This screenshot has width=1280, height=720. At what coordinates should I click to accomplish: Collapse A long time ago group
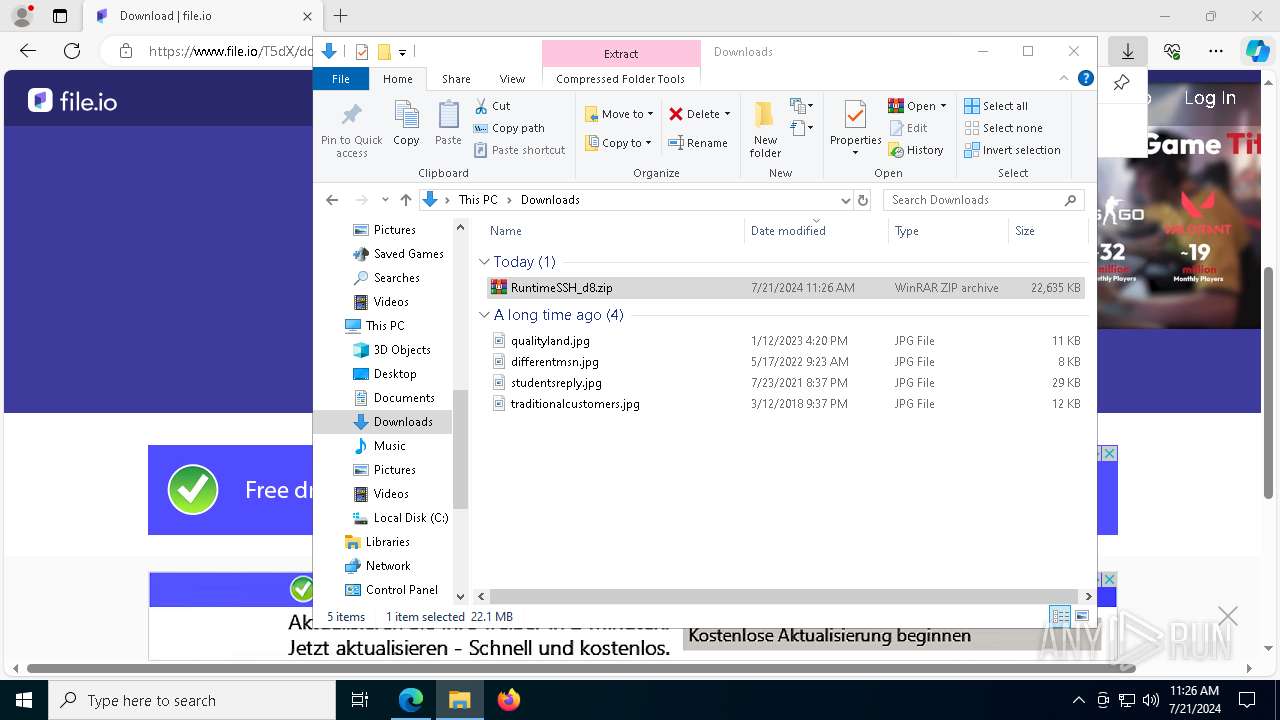[484, 315]
